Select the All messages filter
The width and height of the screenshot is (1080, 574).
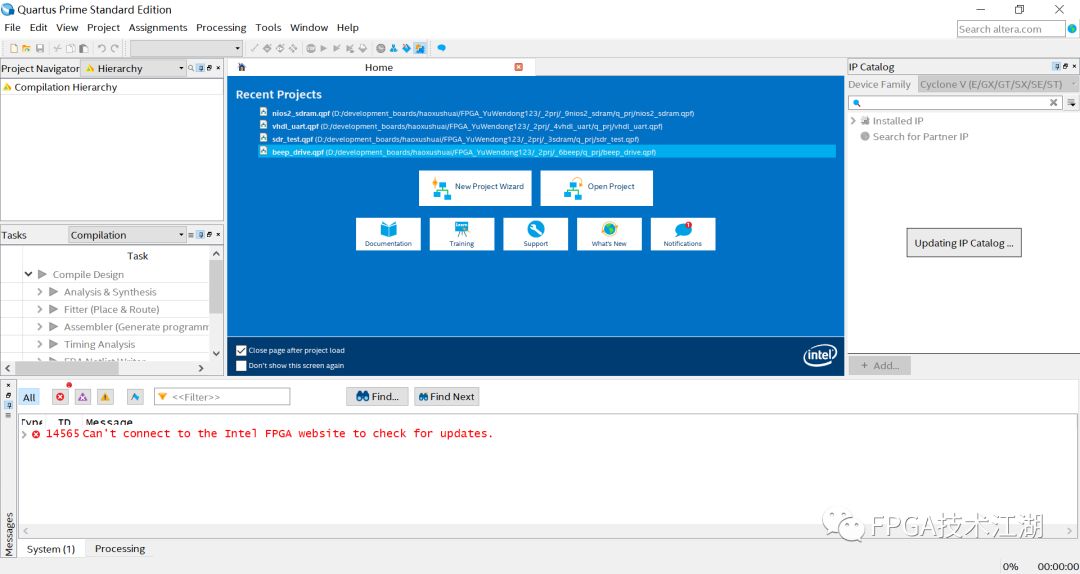[x=29, y=398]
